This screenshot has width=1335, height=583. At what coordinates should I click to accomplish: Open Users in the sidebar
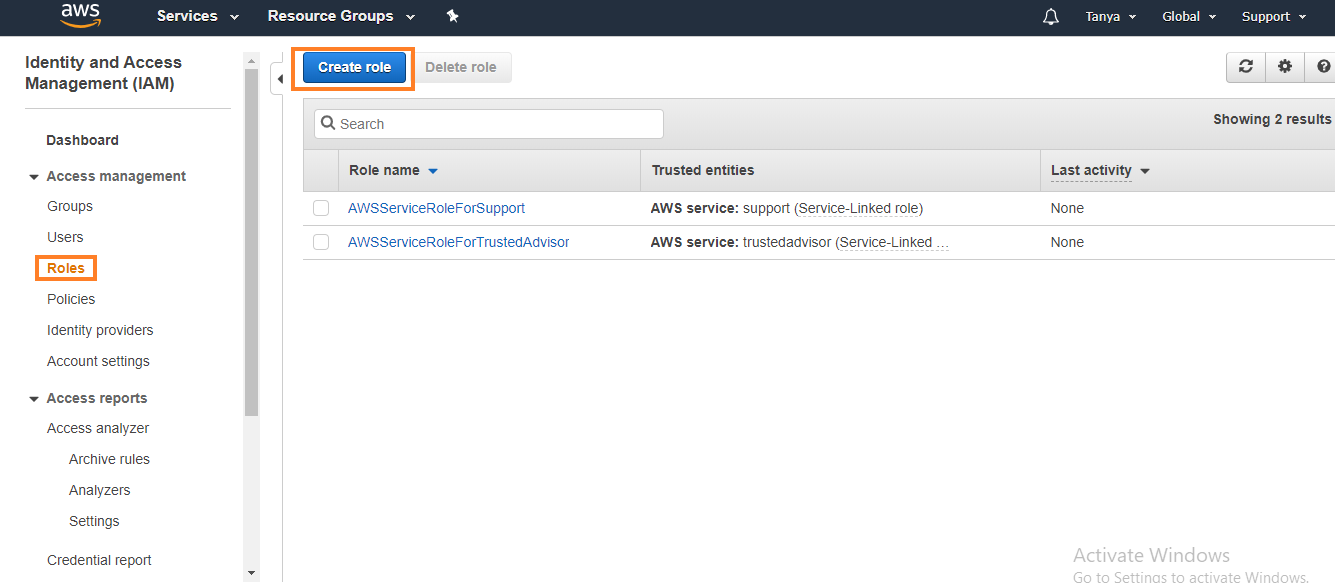(x=65, y=237)
